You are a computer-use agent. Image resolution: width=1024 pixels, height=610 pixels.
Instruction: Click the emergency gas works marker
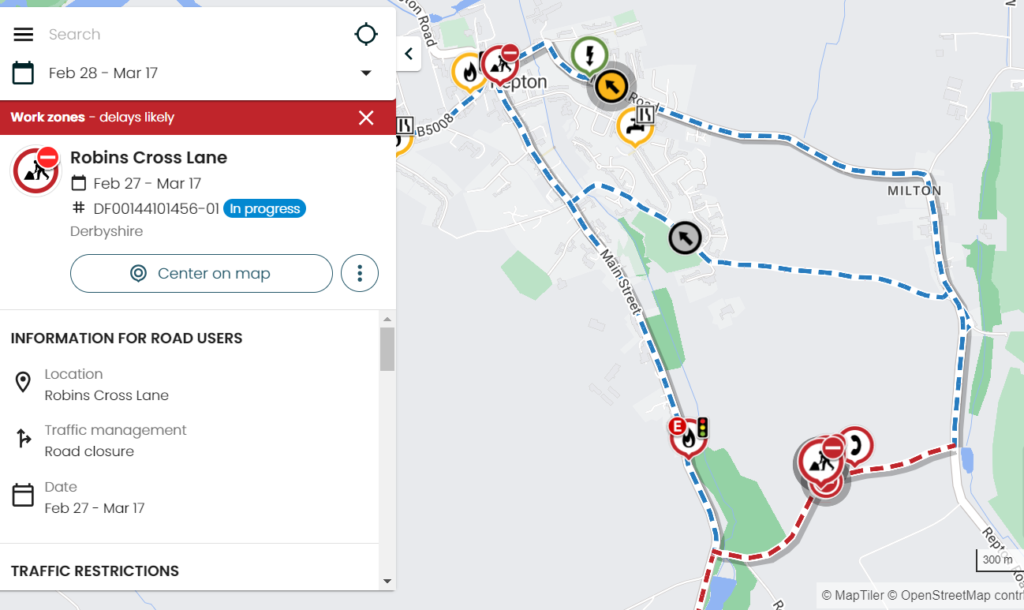pos(688,437)
